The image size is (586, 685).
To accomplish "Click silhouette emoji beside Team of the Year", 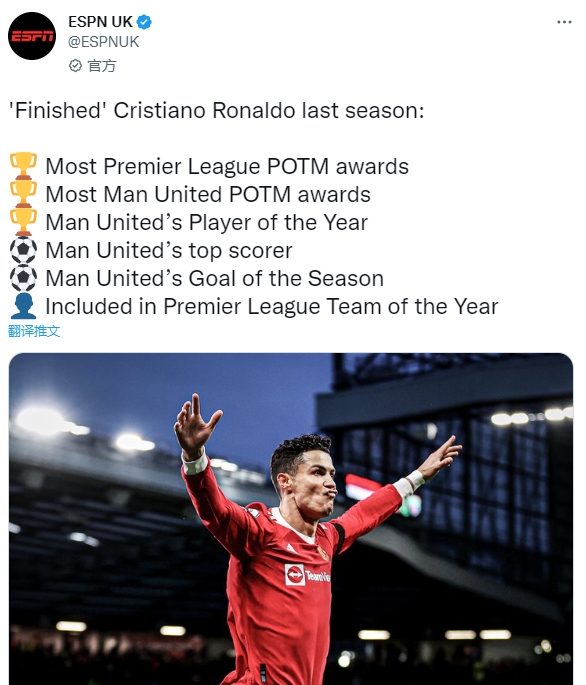I will pyautogui.click(x=23, y=306).
